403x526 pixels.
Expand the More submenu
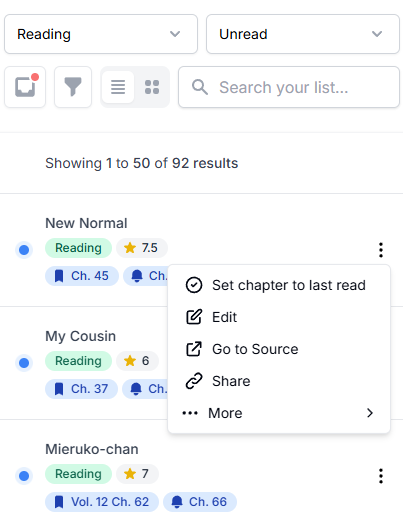click(279, 413)
